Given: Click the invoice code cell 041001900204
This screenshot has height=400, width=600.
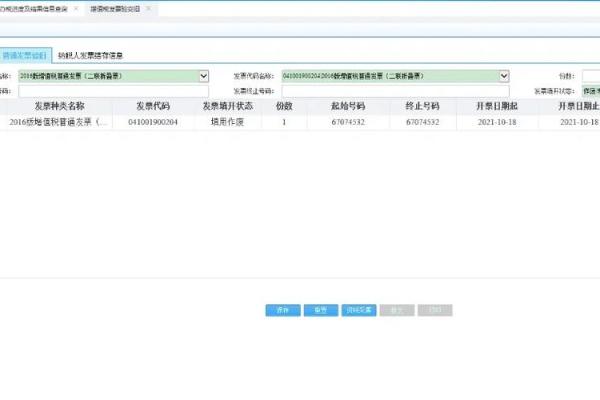Looking at the screenshot, I should coord(153,122).
